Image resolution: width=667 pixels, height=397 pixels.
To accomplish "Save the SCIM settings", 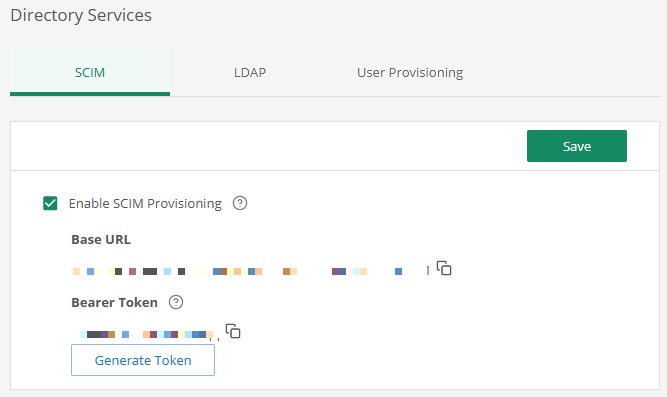I will [577, 146].
